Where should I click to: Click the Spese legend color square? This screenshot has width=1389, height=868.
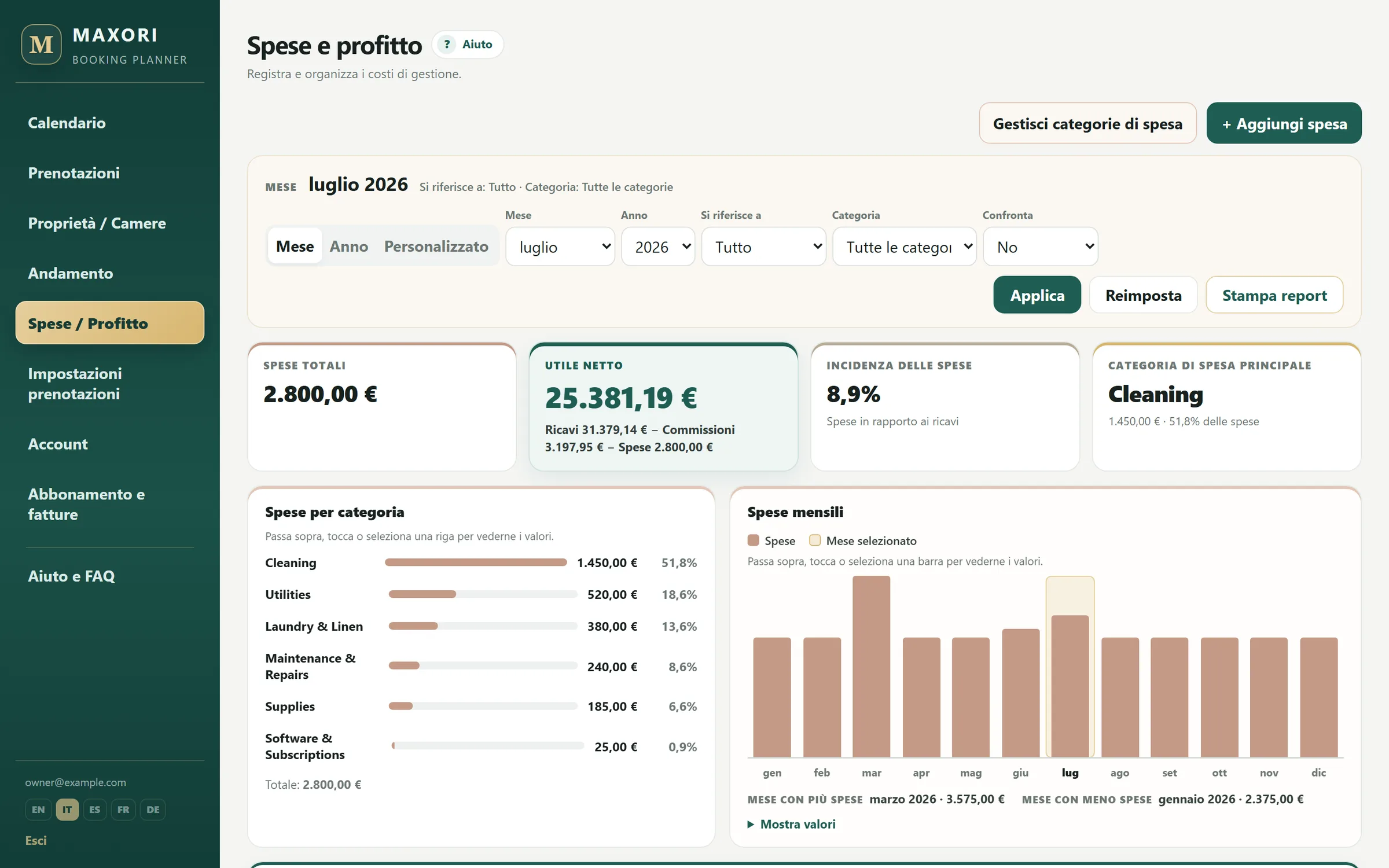753,540
